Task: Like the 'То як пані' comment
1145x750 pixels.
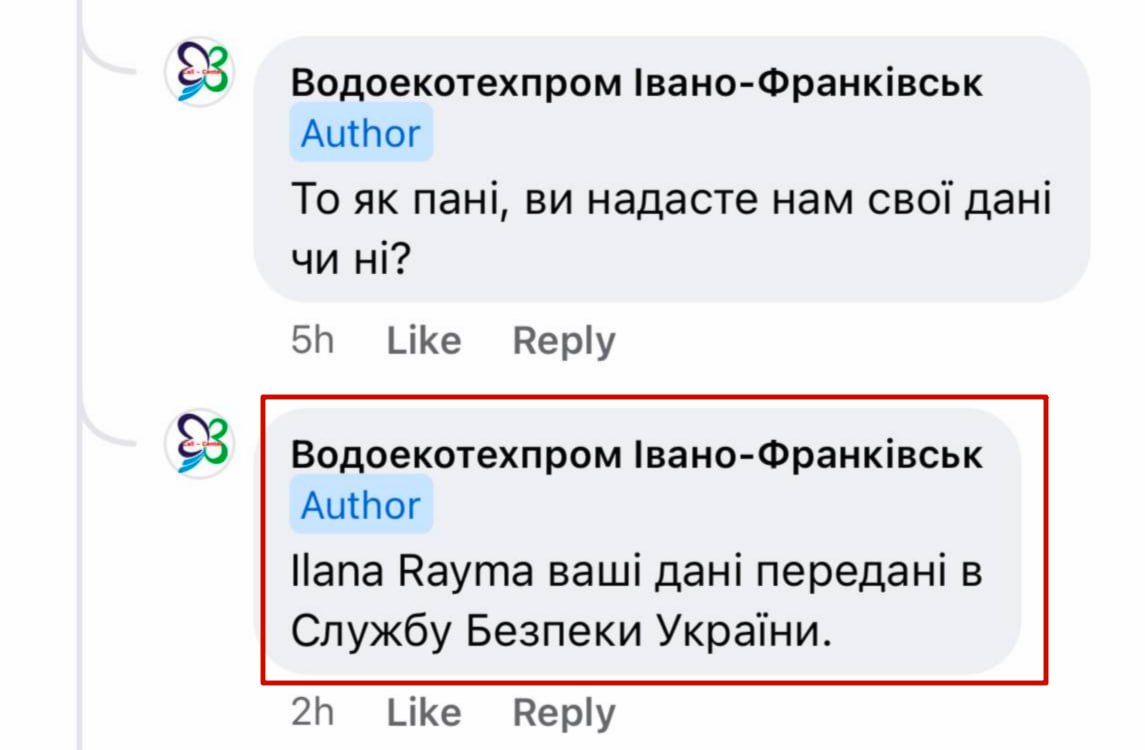Action: [424, 341]
